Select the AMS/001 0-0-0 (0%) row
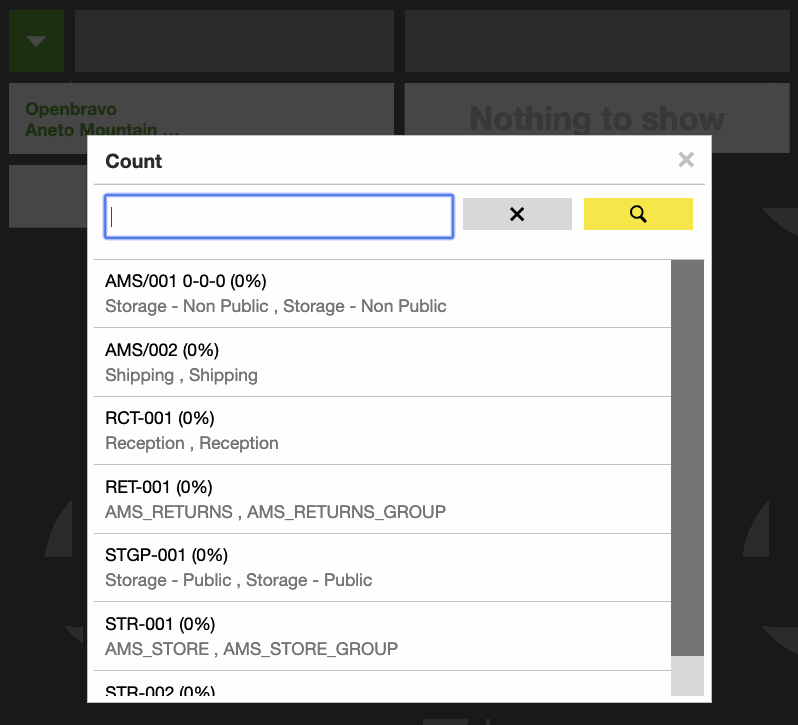The width and height of the screenshot is (798, 725). tap(382, 294)
